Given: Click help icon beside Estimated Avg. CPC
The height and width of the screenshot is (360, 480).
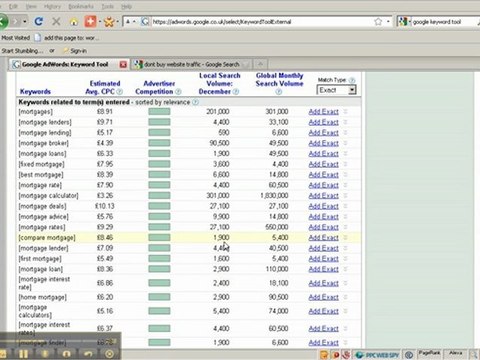Looking at the screenshot, I should pyautogui.click(x=120, y=92).
